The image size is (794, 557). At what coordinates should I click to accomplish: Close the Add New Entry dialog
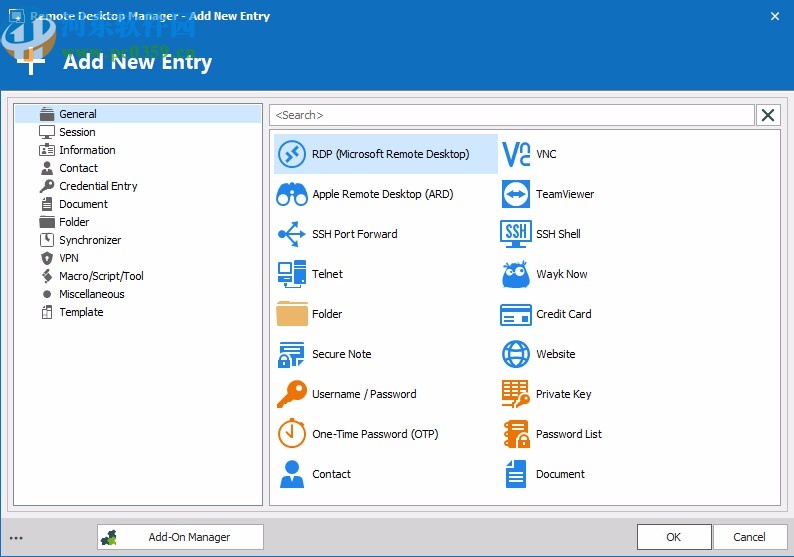coord(775,16)
